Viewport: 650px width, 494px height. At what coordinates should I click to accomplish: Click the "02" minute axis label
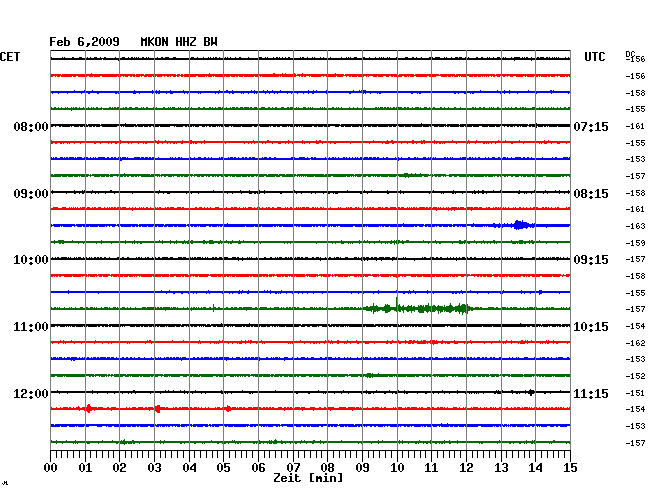[x=119, y=467]
